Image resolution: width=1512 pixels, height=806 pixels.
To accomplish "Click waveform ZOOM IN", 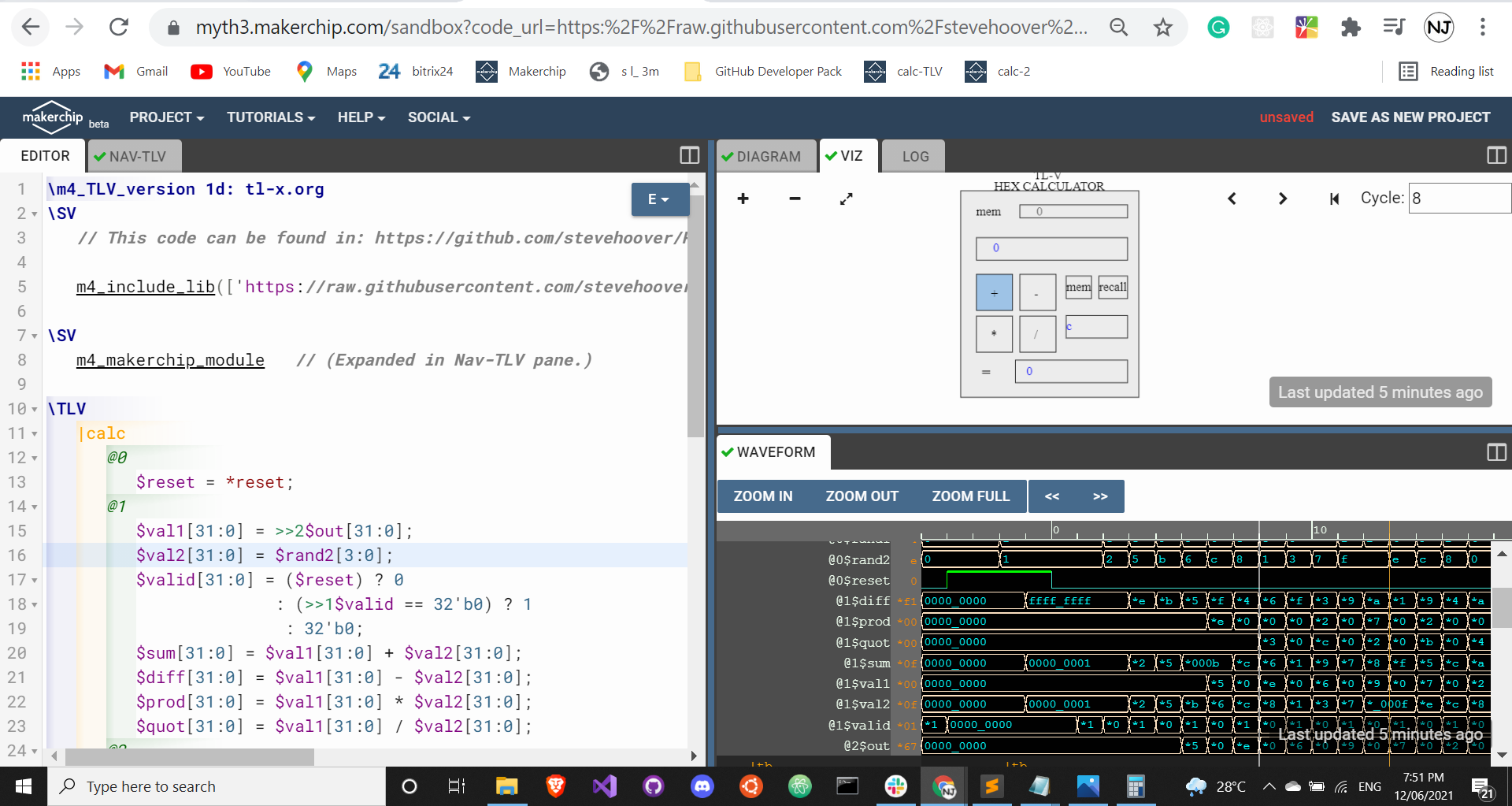I will click(x=763, y=496).
